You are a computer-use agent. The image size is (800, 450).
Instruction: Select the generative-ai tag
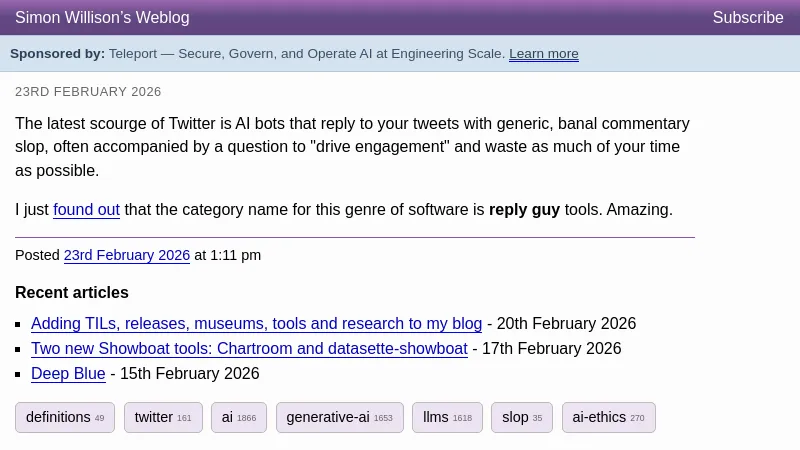(339, 417)
